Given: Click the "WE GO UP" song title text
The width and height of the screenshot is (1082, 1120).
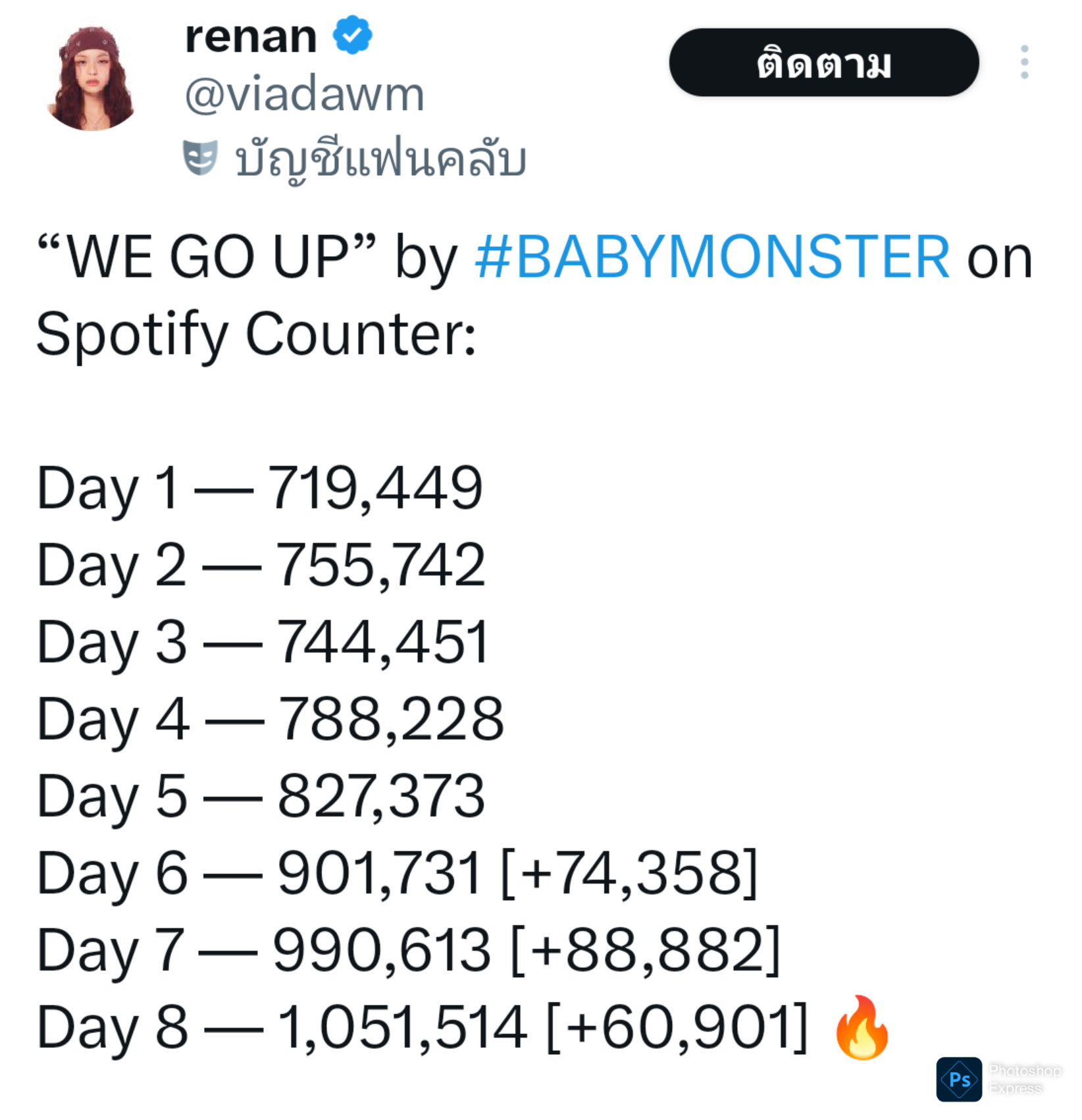Looking at the screenshot, I should [207, 257].
